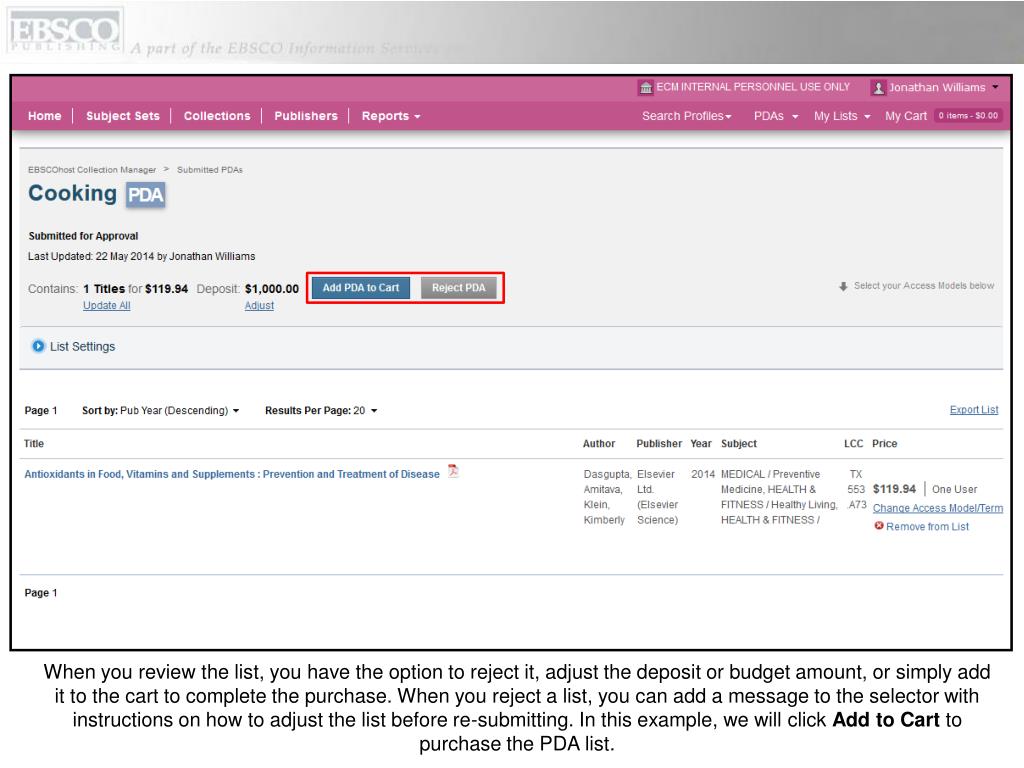Image resolution: width=1024 pixels, height=768 pixels.
Task: Click the EBSCOhost Collection Manager breadcrumb
Action: 92,170
